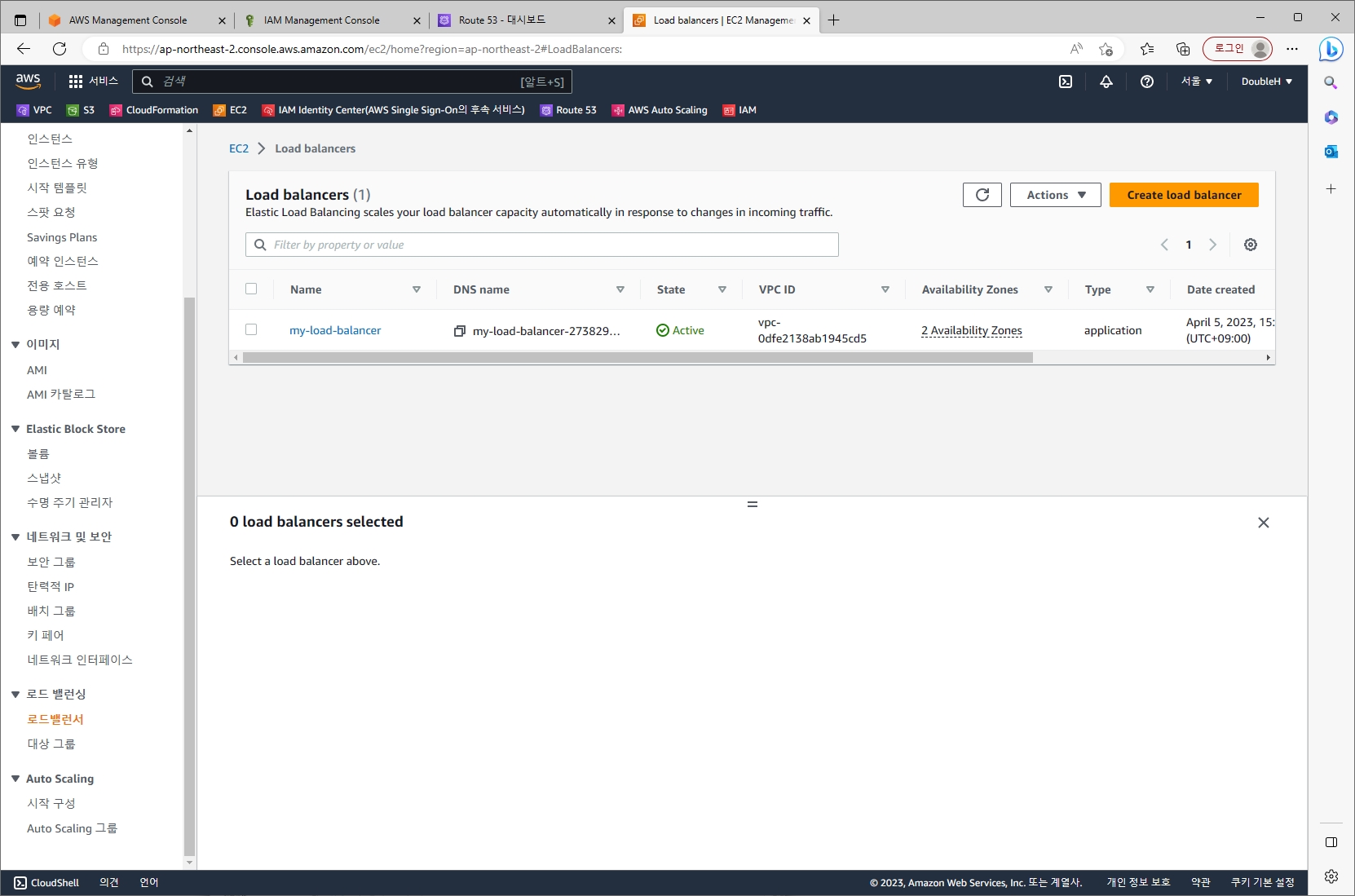The image size is (1355, 896).
Task: Open the Actions dropdown
Action: click(1056, 195)
